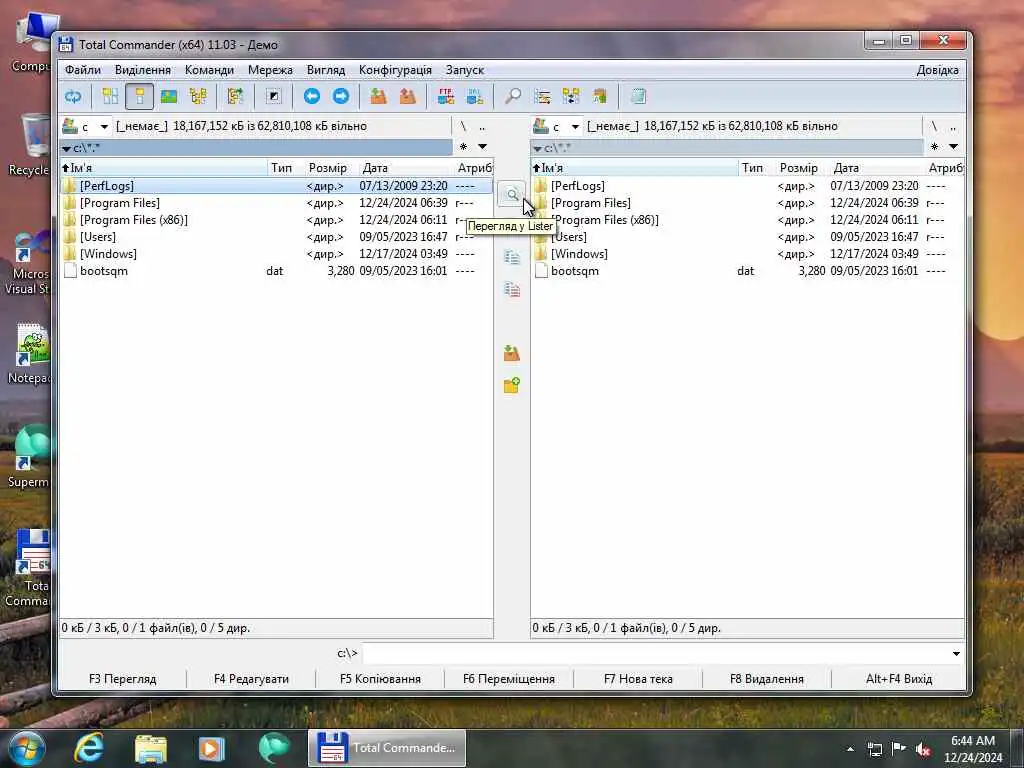The height and width of the screenshot is (768, 1024).
Task: Launch Notepad from the toolbar icon
Action: click(x=638, y=97)
